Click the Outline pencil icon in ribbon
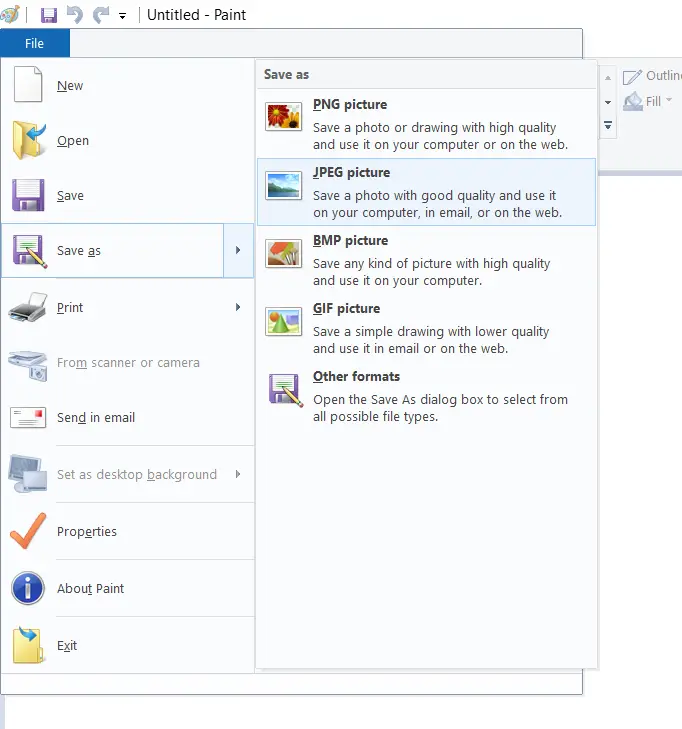This screenshot has width=682, height=729. (632, 76)
